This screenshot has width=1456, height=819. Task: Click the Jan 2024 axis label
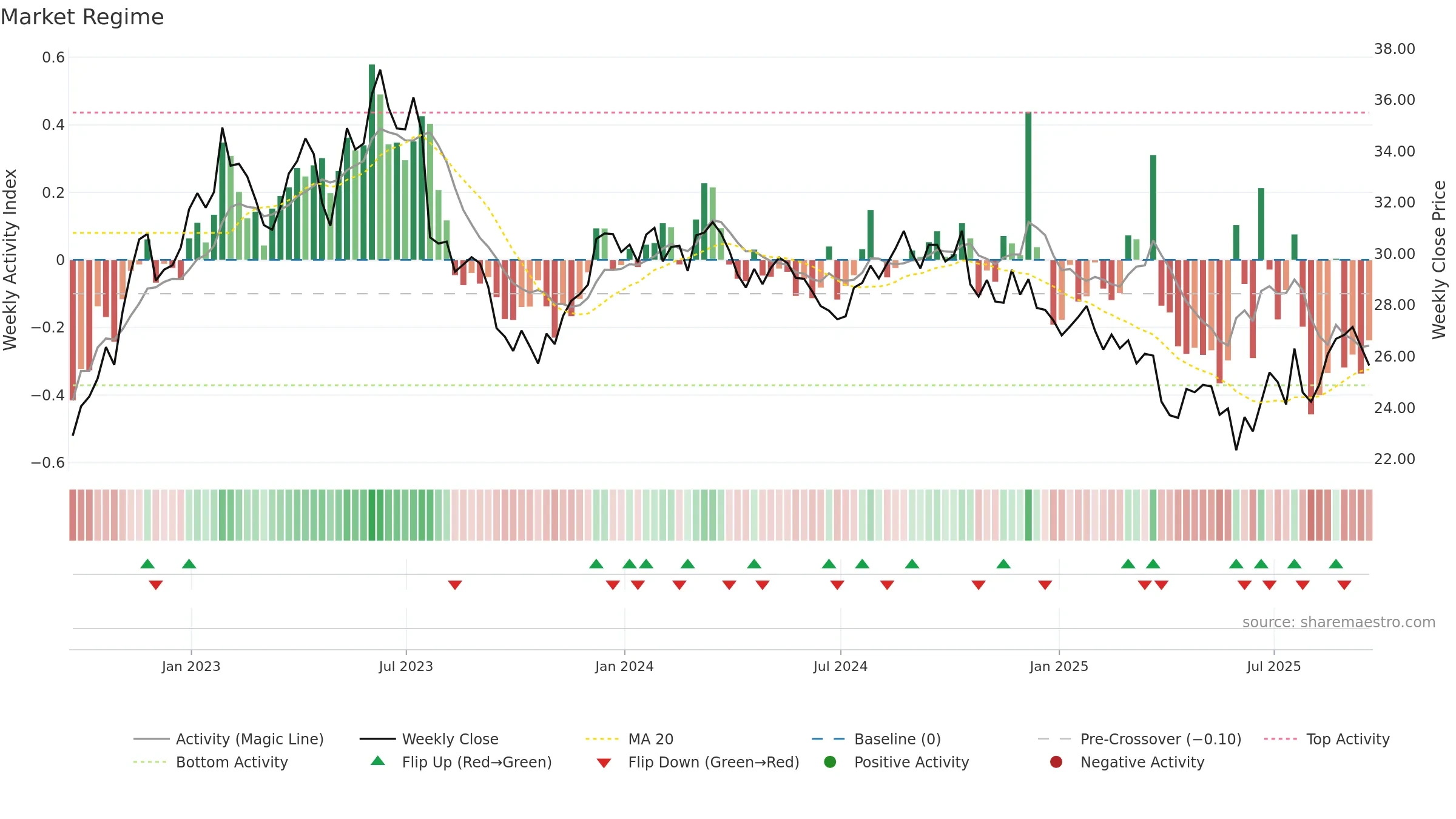click(x=624, y=666)
